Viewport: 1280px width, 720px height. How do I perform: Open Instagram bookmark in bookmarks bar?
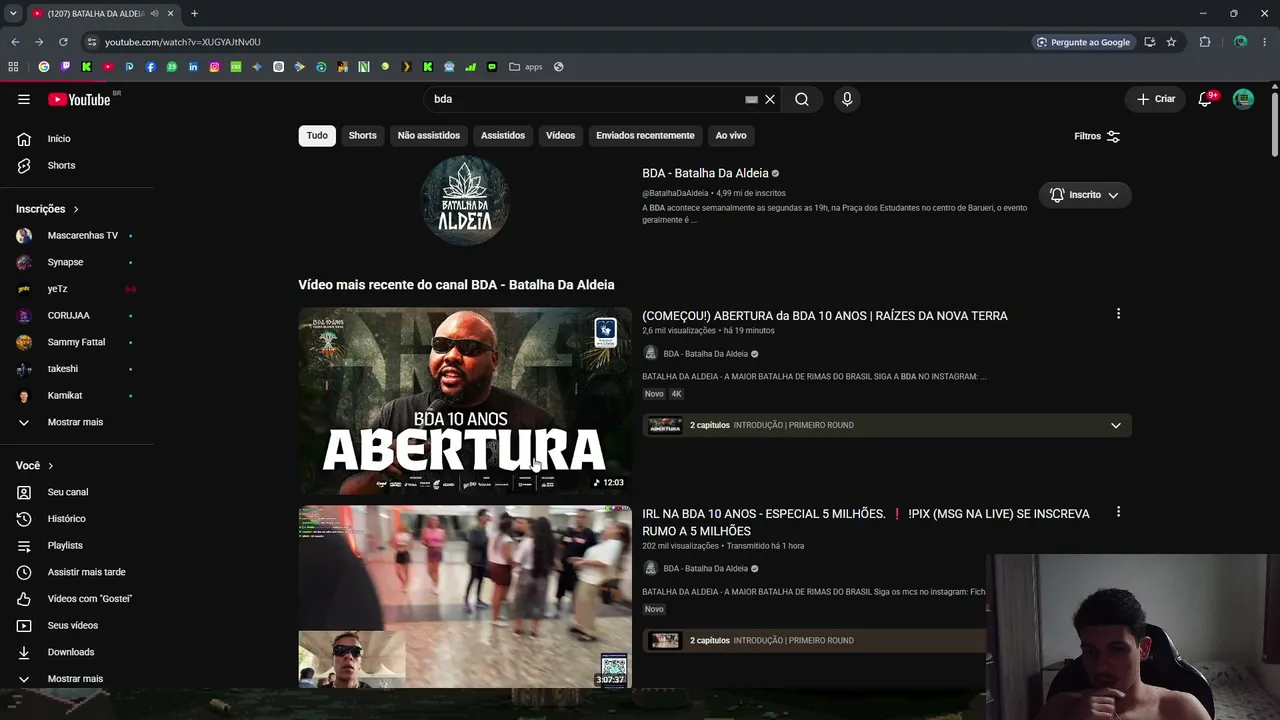[214, 67]
